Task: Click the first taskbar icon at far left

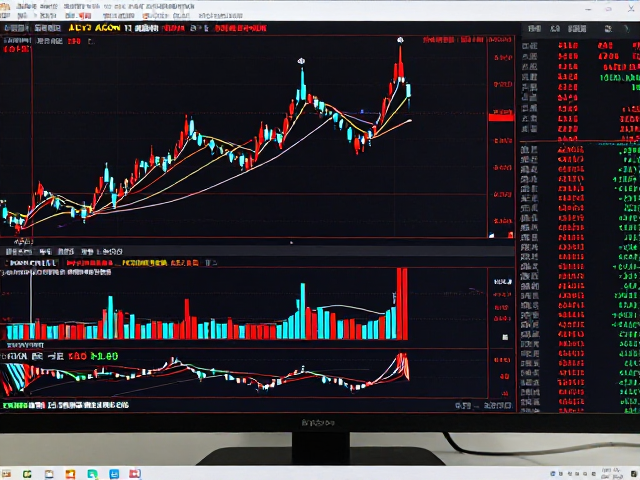Action: 6,474
